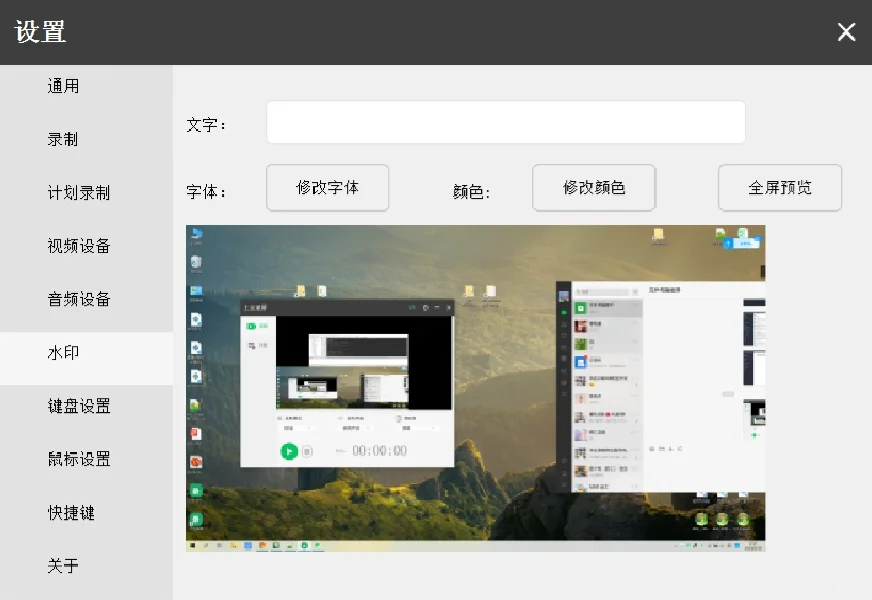Click the 文字 watermark text input field
This screenshot has width=872, height=600.
pyautogui.click(x=505, y=122)
